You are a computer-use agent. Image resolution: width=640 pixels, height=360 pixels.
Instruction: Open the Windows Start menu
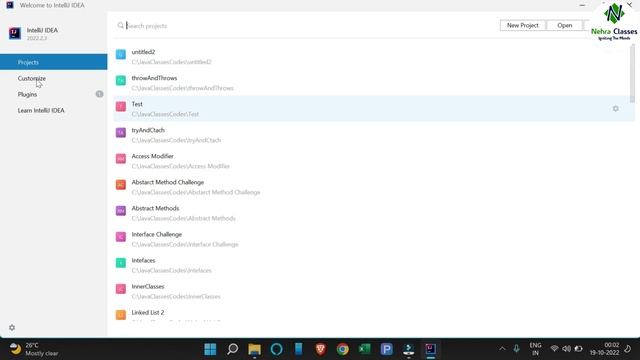[x=211, y=349]
